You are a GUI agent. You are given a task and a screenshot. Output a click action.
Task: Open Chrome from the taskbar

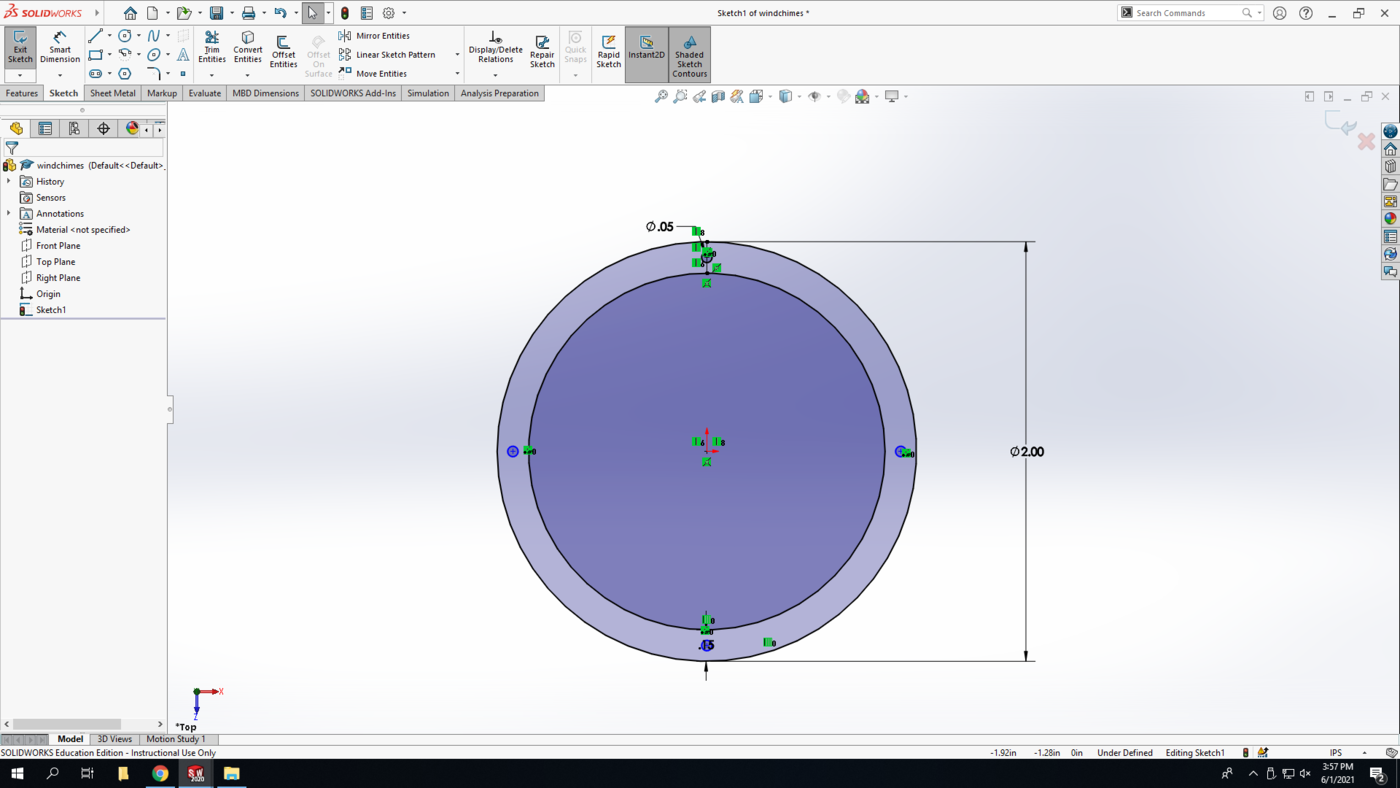coord(160,773)
